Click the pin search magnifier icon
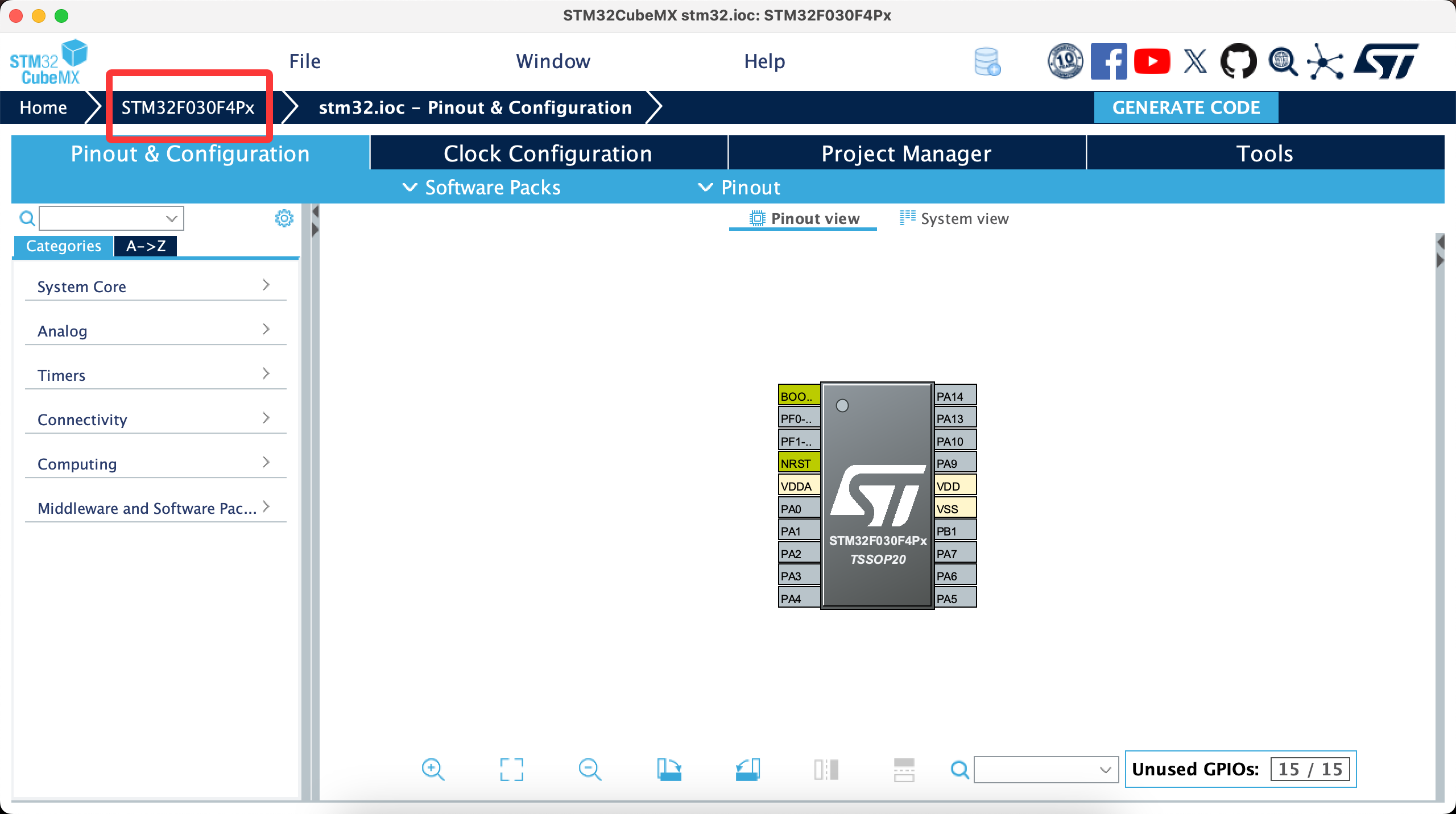The image size is (1456, 814). coord(960,770)
